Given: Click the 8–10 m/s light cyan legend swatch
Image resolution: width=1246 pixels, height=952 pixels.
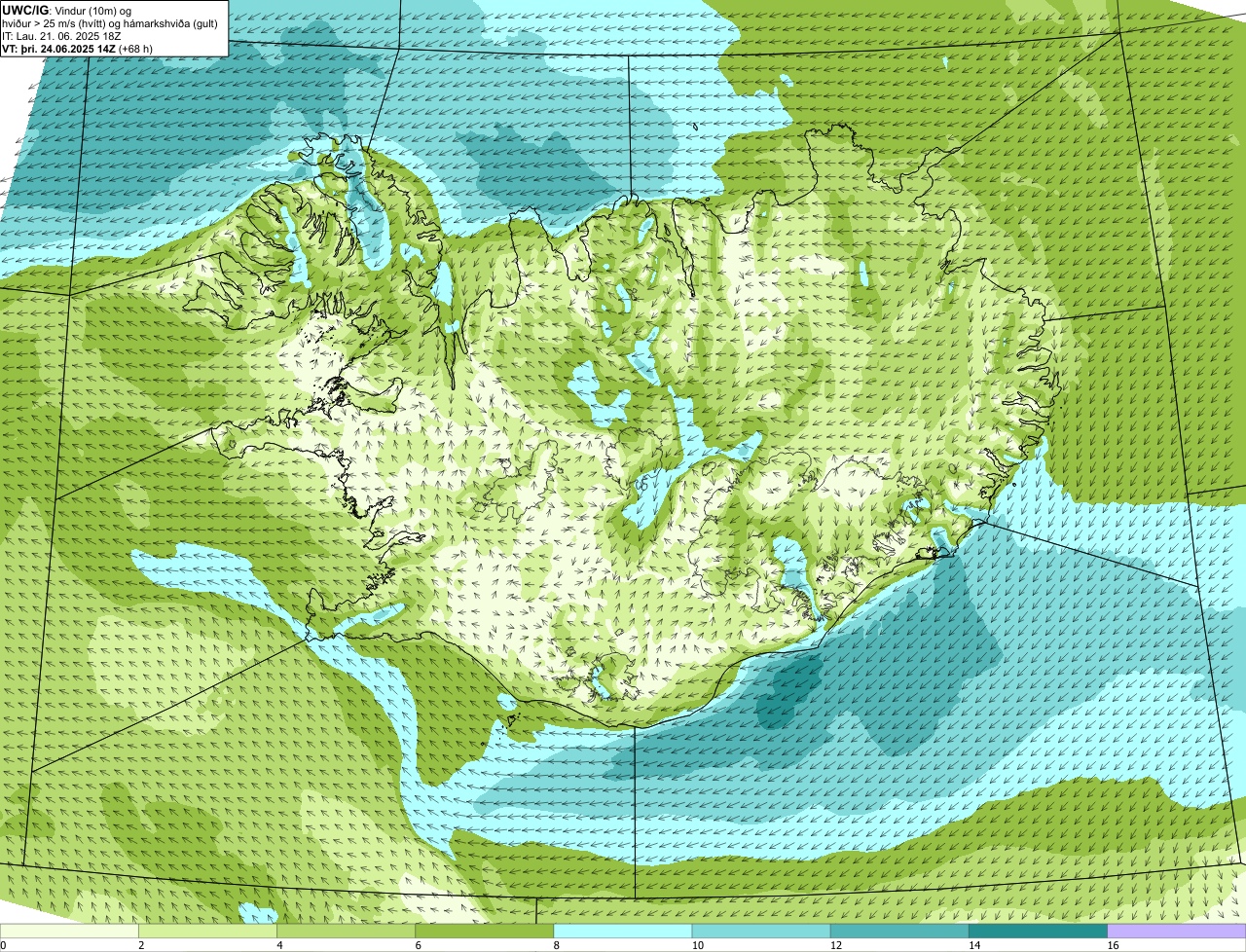Looking at the screenshot, I should tap(622, 932).
